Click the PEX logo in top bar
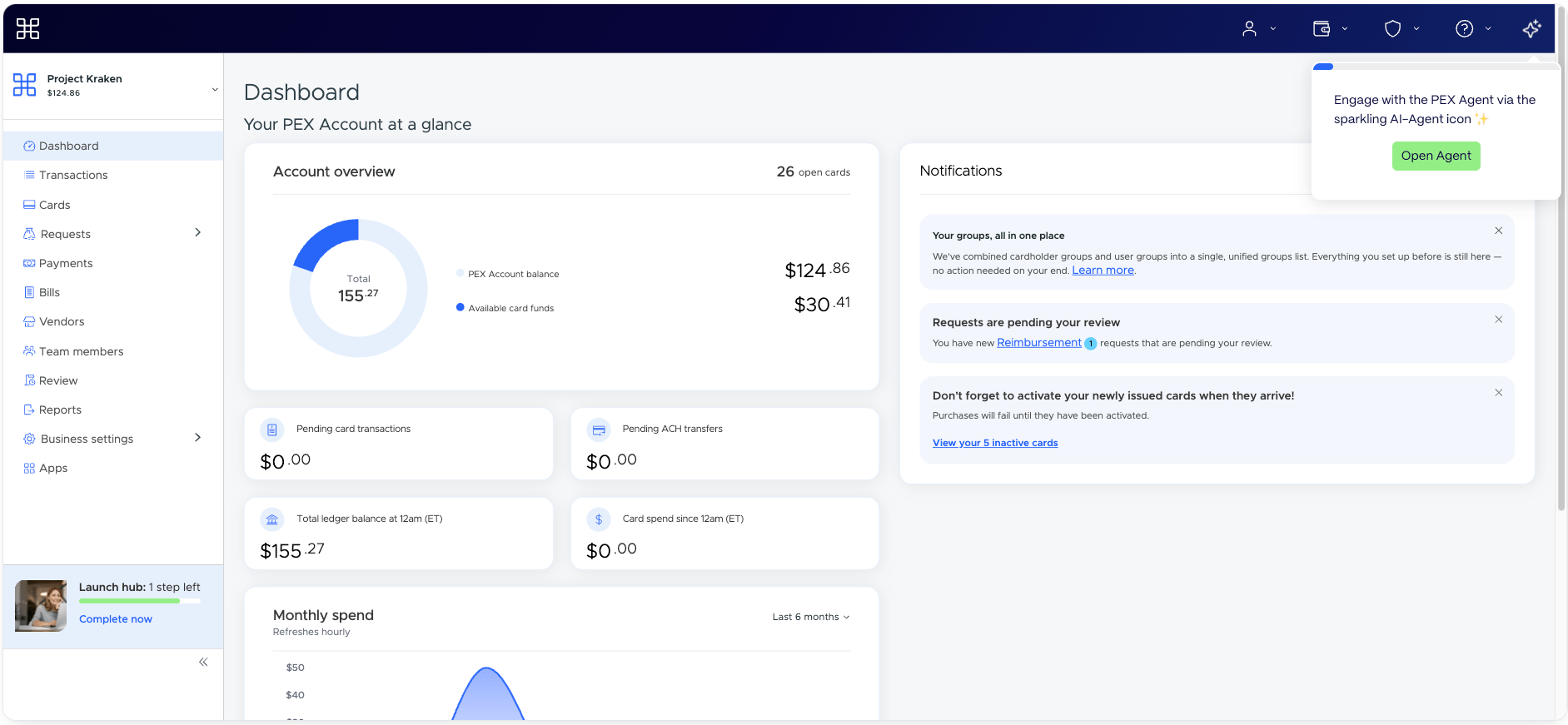 (x=27, y=29)
